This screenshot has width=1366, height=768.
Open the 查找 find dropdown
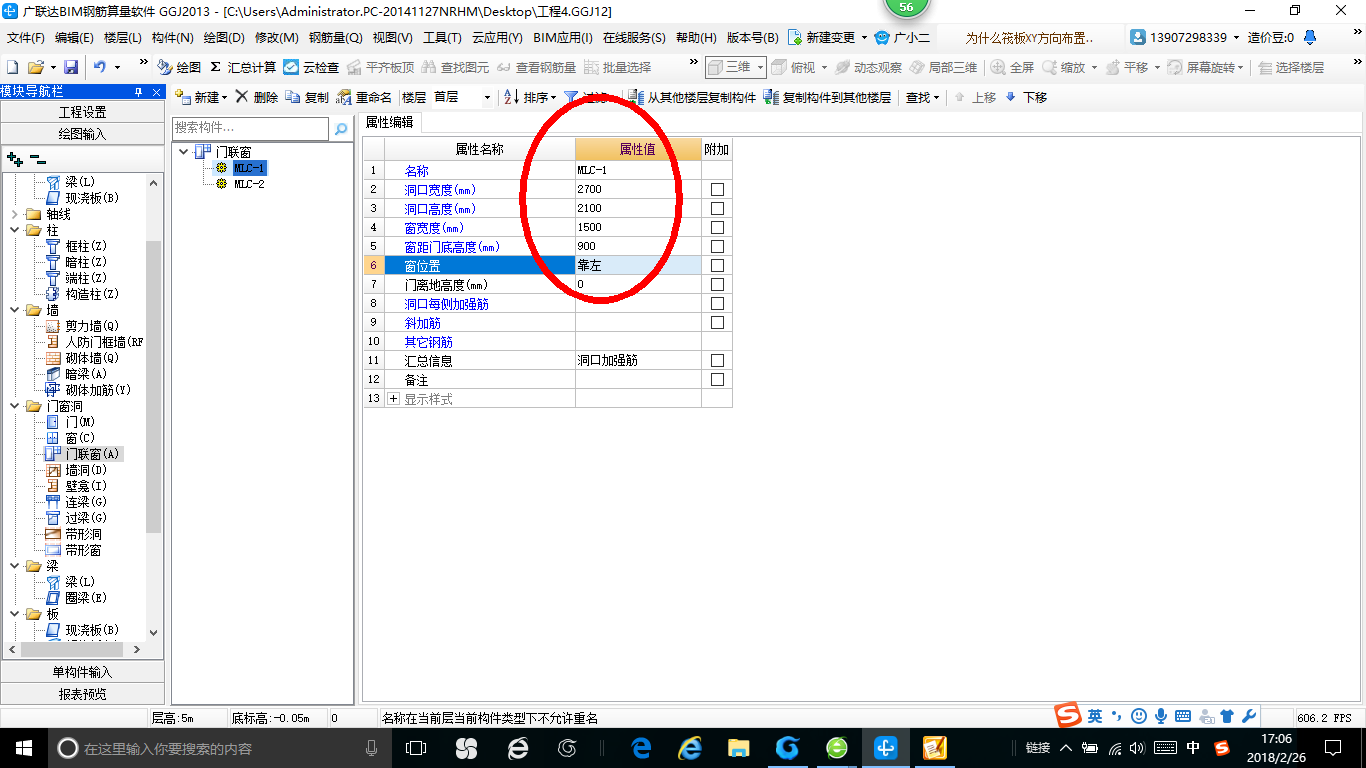(922, 97)
